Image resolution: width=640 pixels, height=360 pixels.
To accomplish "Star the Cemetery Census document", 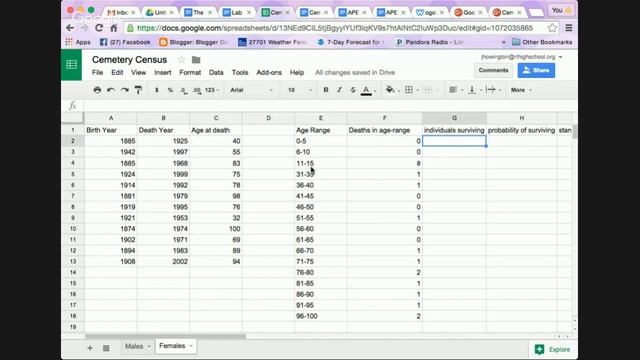I will (182, 60).
